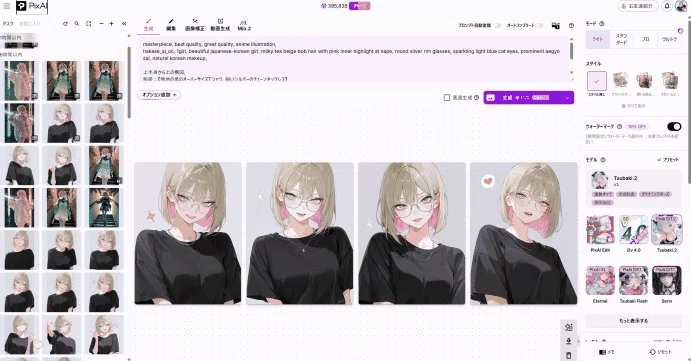This screenshot has height=361, width=691.
Task: Select the ウルトラ mode
Action: click(x=669, y=39)
